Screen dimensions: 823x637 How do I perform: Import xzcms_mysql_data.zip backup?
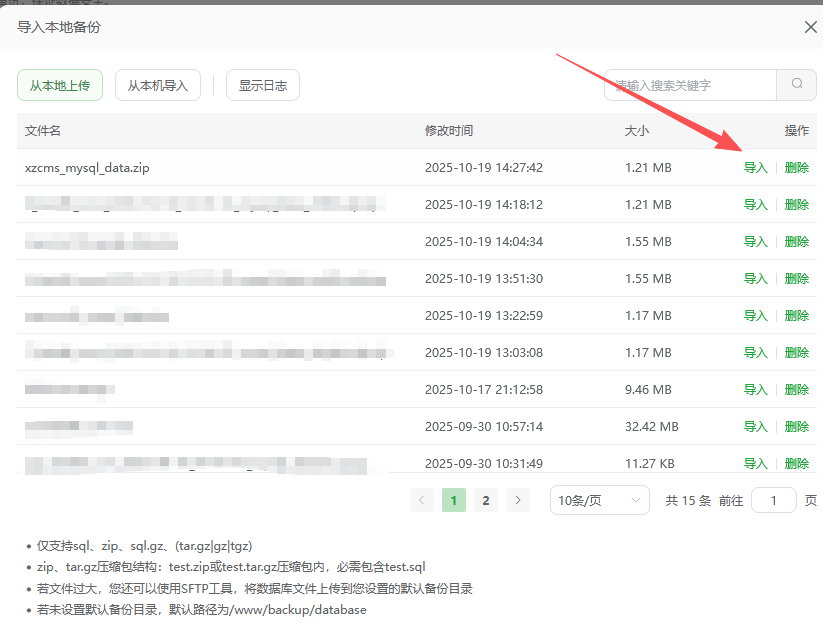[x=755, y=168]
